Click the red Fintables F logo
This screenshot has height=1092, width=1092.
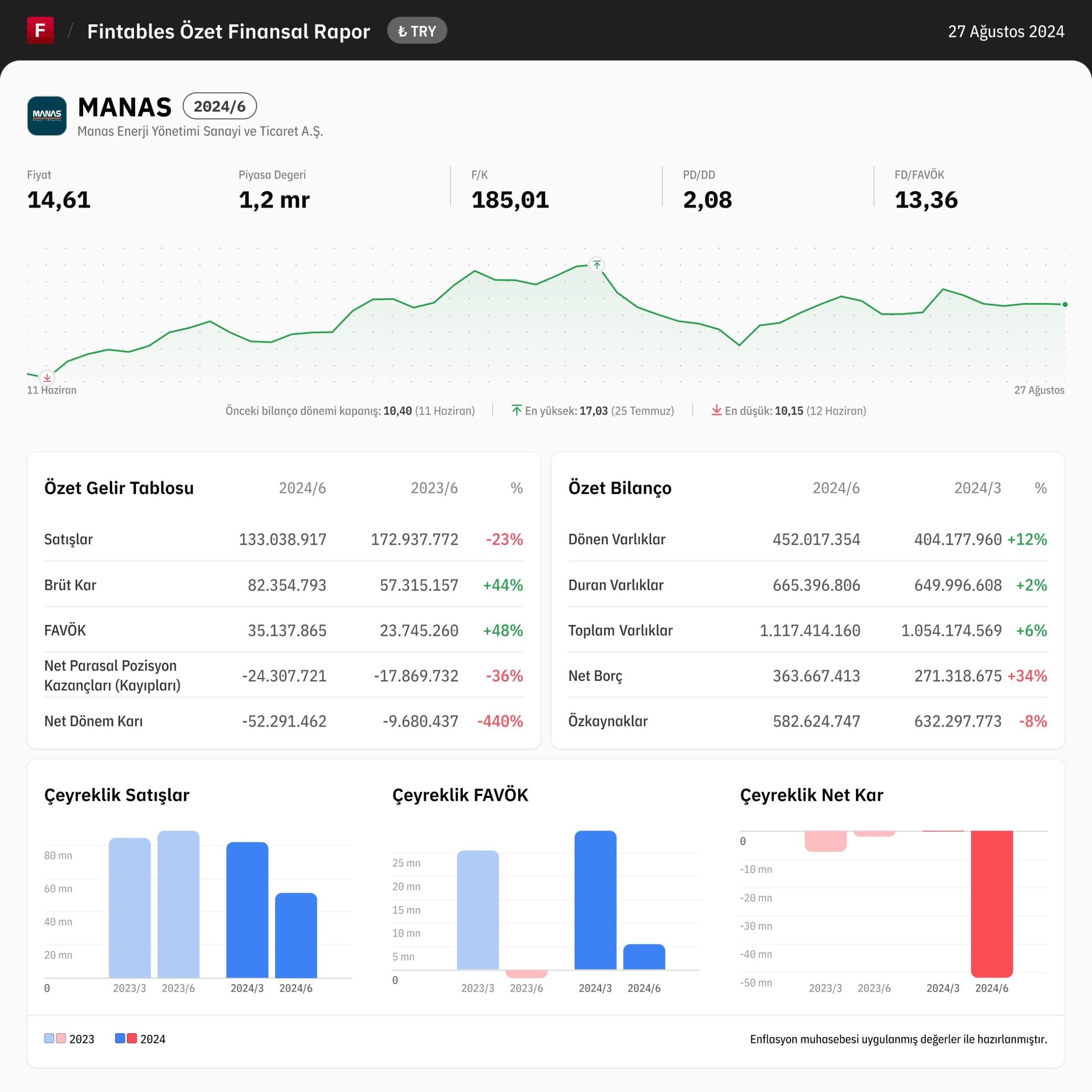coord(40,30)
